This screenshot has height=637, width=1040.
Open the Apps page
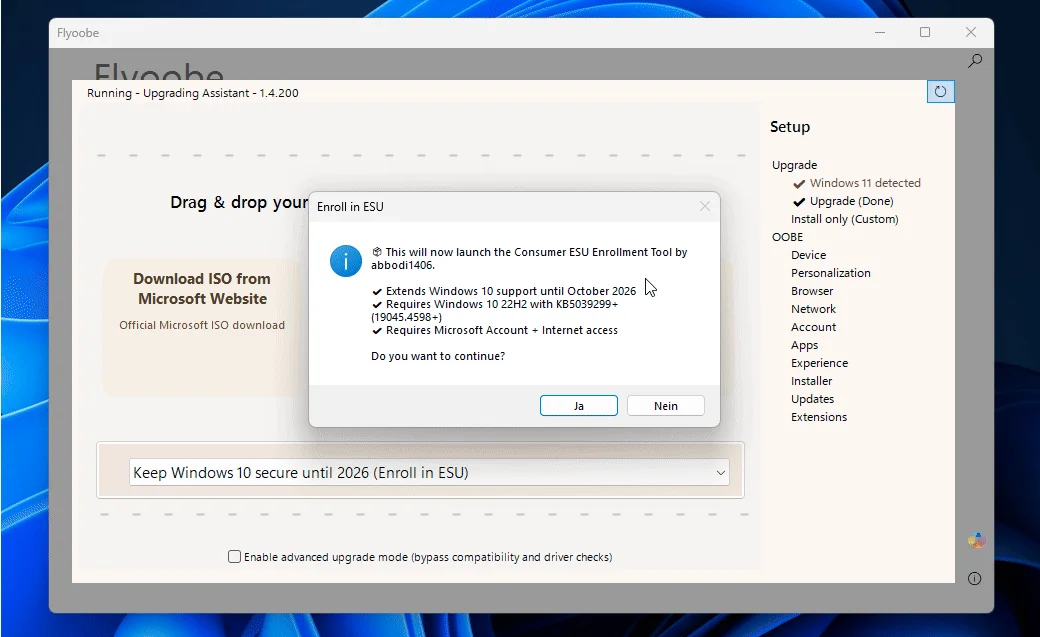pos(804,345)
